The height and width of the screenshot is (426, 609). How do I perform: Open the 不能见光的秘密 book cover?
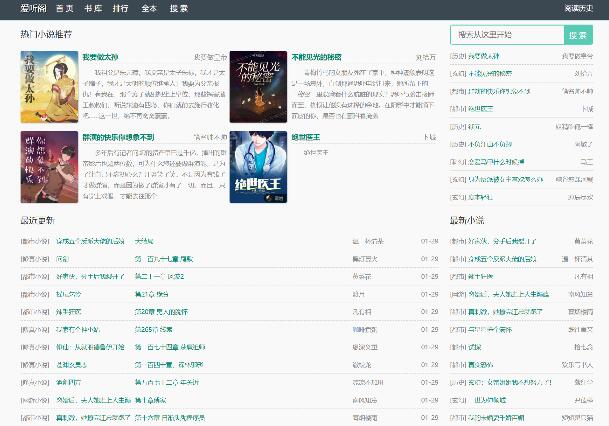pos(258,86)
